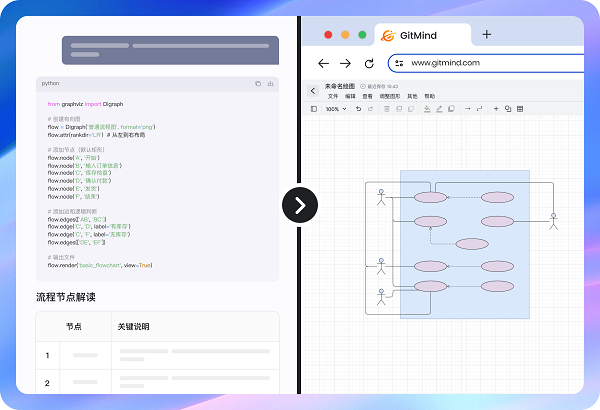Insert a table using grid icon
Image resolution: width=600 pixels, height=410 pixels.
520,109
